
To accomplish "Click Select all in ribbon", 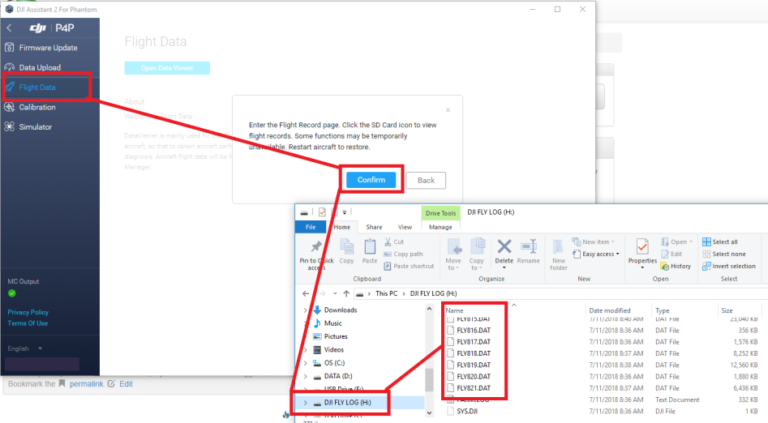I will 720,242.
